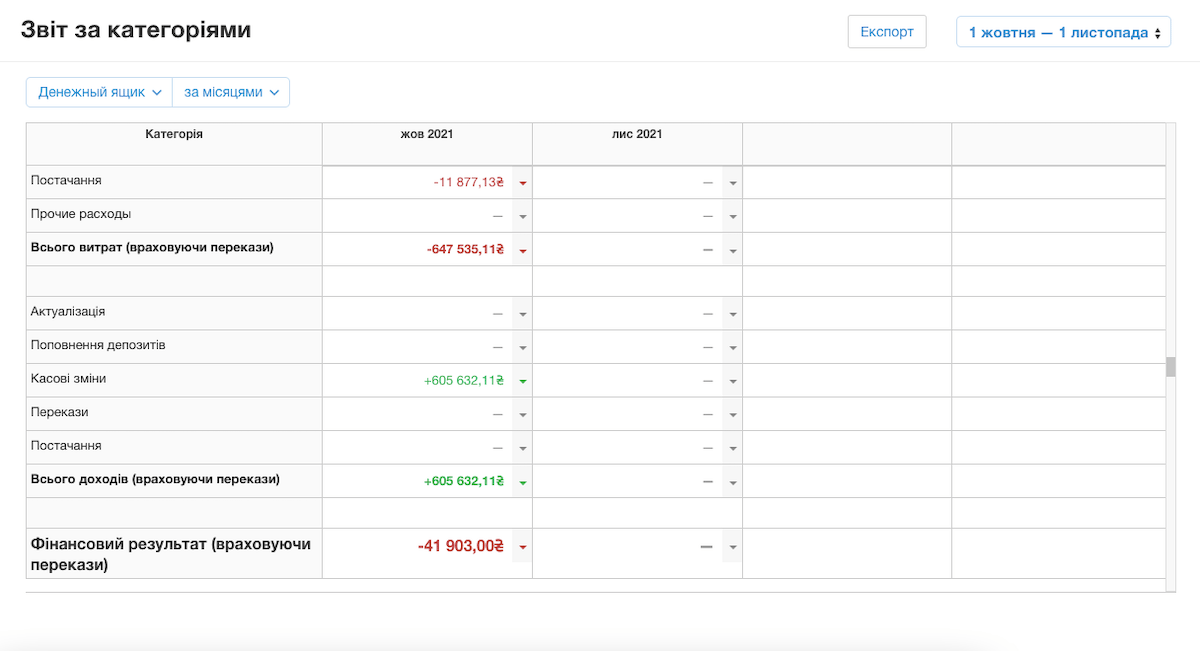1200x651 pixels.
Task: Click the red arrow beside -11 877,13₴
Action: coord(522,183)
